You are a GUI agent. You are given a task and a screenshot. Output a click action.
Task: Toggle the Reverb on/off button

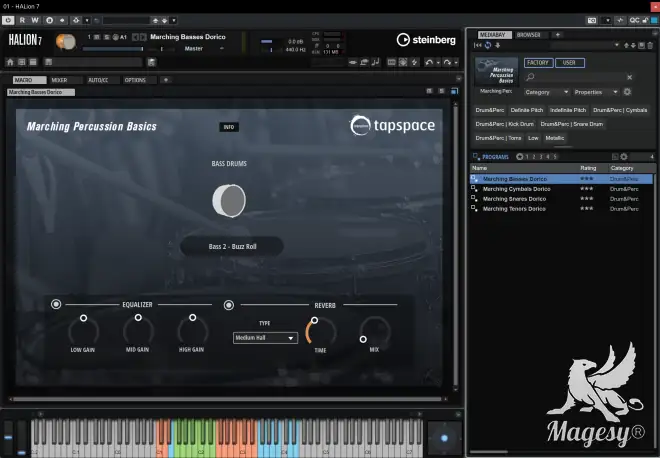point(229,305)
